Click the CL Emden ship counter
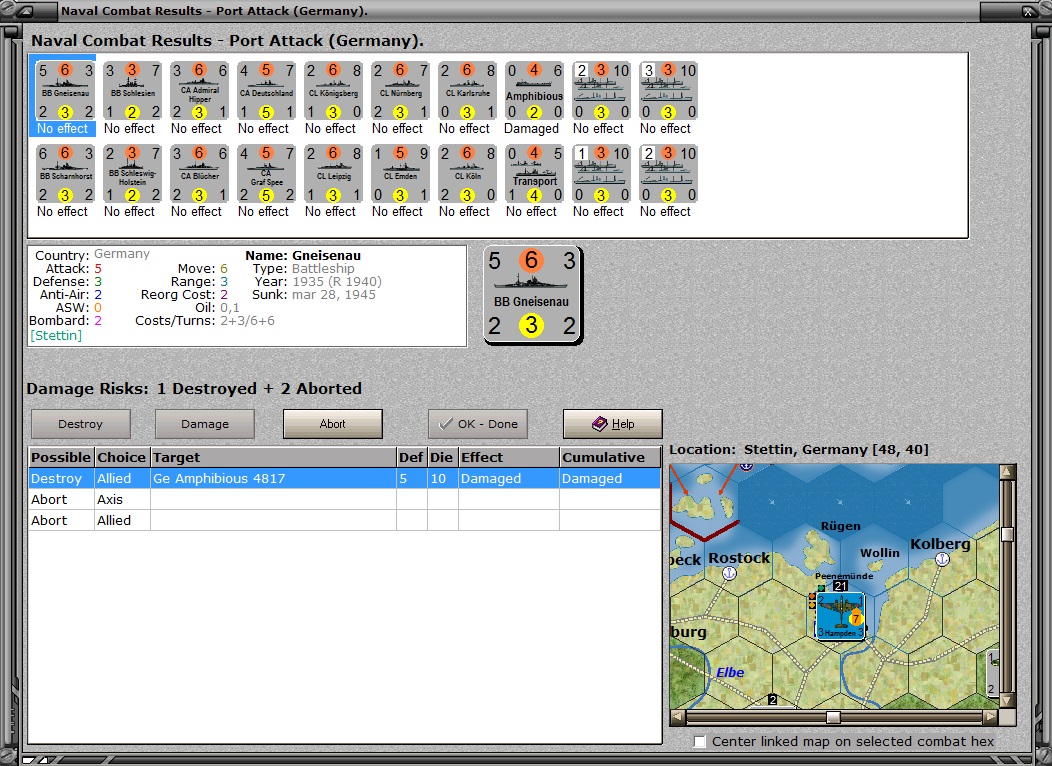The image size is (1052, 766). point(401,174)
